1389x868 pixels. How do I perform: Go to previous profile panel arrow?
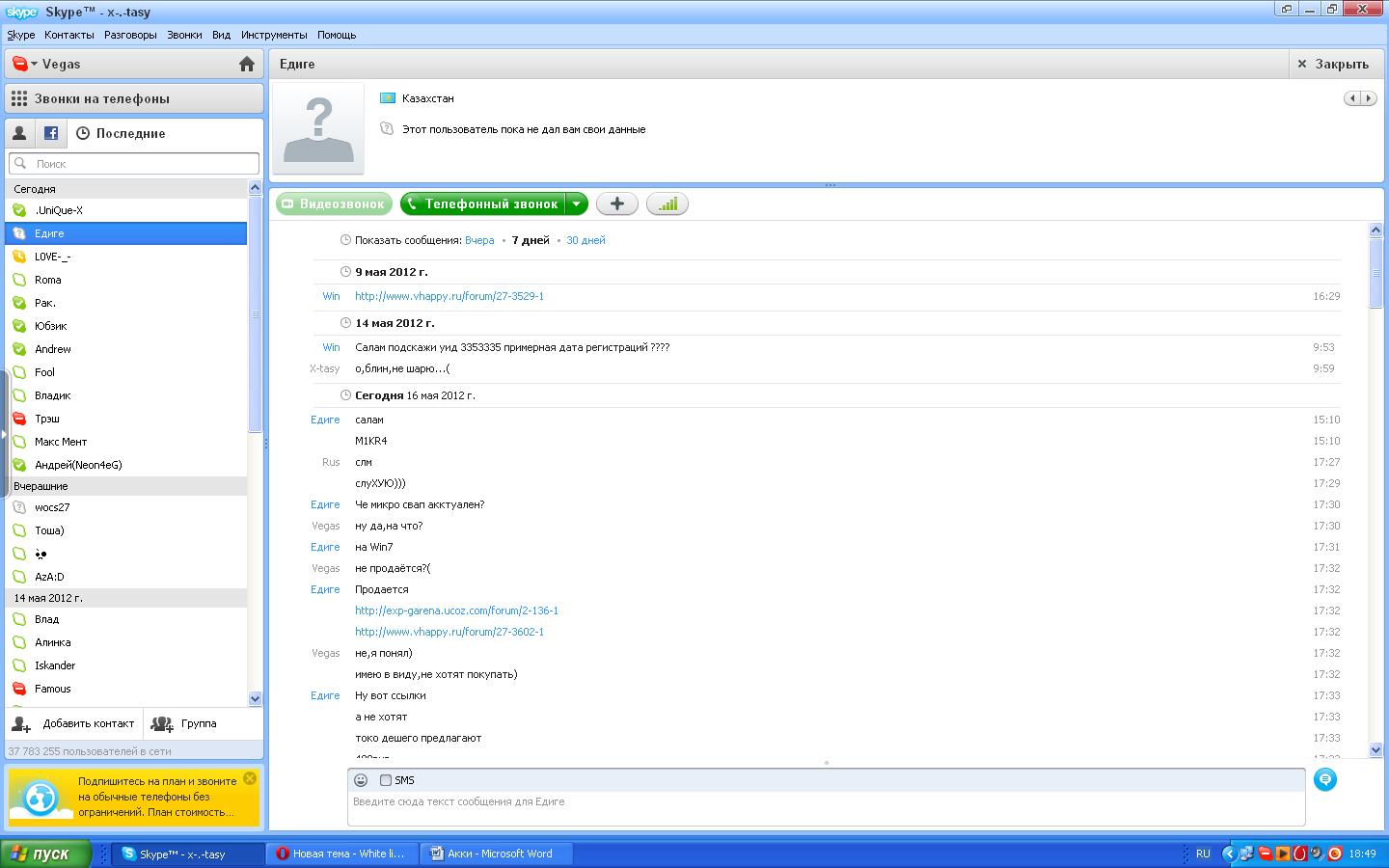tap(1352, 98)
